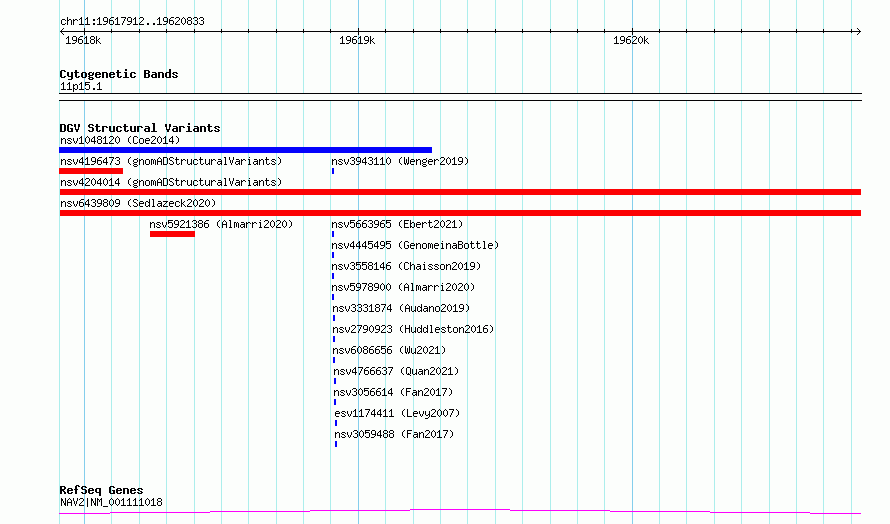
Task: Click the Cytogenetic Bands track title
Action: [119, 74]
